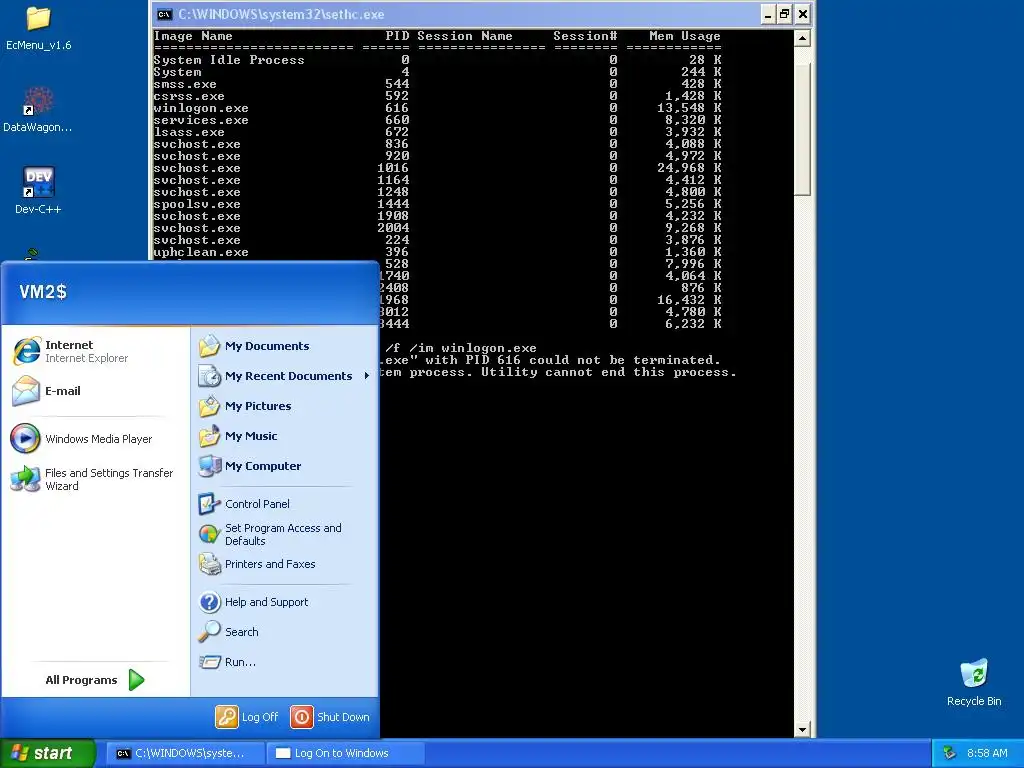This screenshot has height=768, width=1024.
Task: Click the spoolsv.exe process row
Action: click(438, 204)
